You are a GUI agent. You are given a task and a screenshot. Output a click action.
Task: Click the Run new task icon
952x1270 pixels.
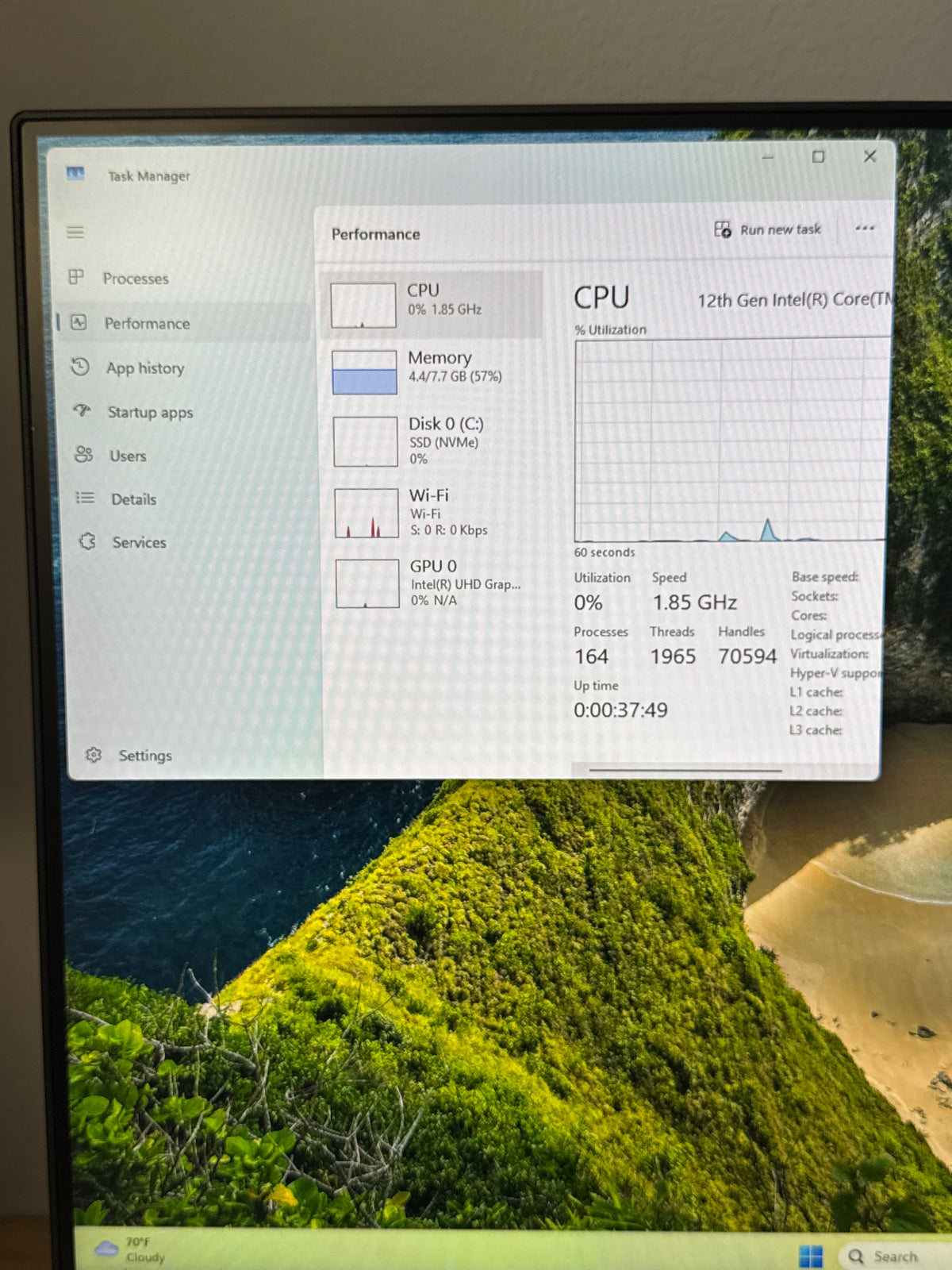(723, 229)
